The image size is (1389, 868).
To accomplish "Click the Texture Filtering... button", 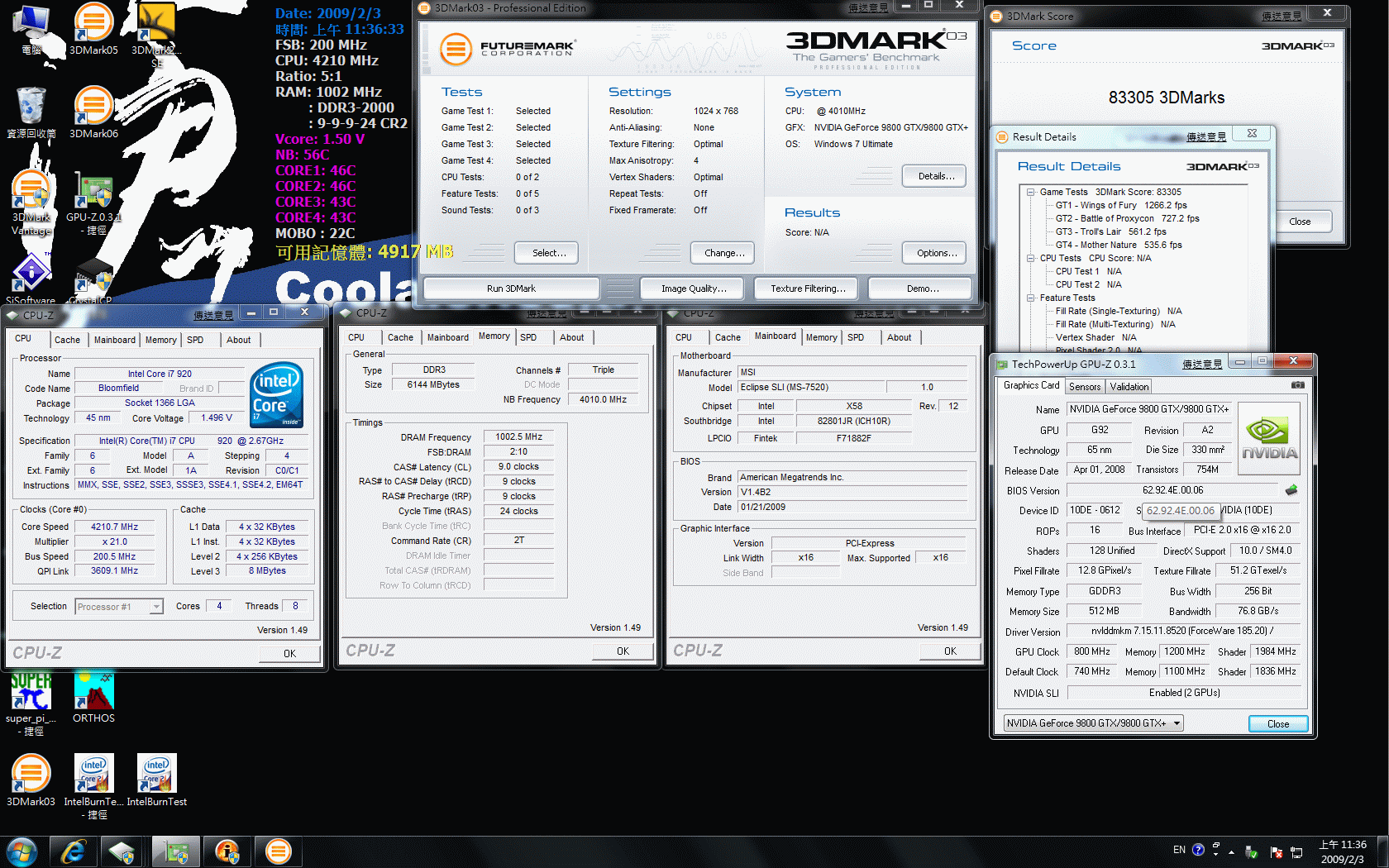I will (808, 289).
